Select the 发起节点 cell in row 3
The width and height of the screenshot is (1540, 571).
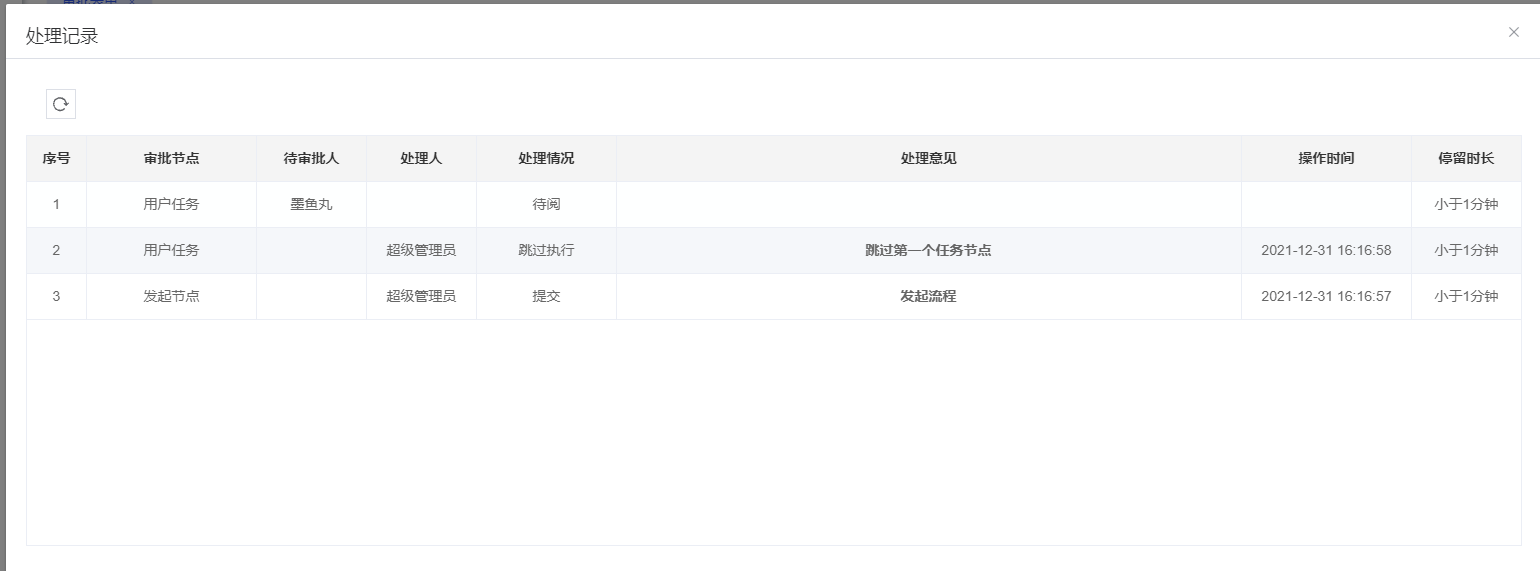pos(171,296)
